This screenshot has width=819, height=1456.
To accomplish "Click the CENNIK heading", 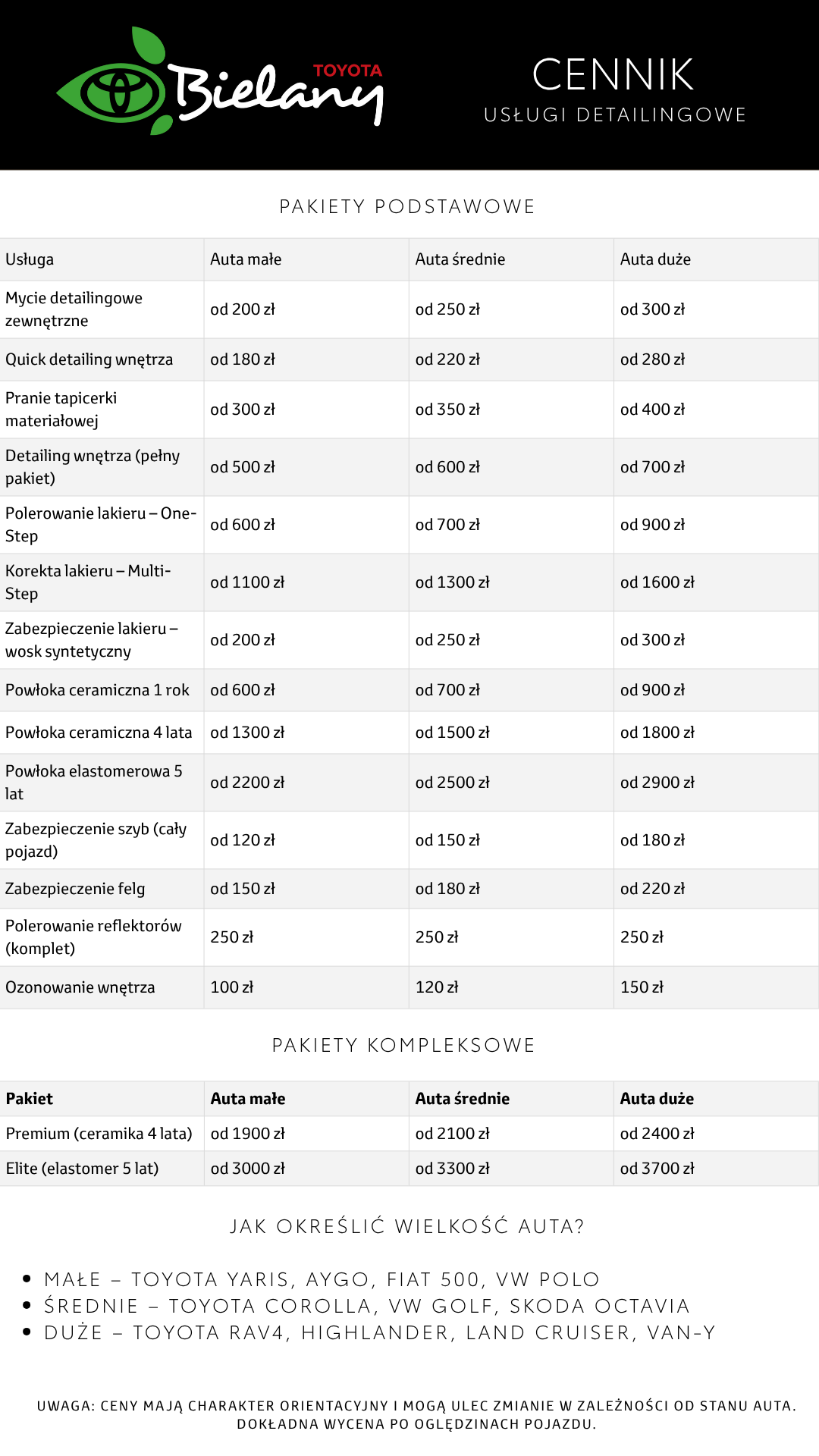I will point(613,74).
